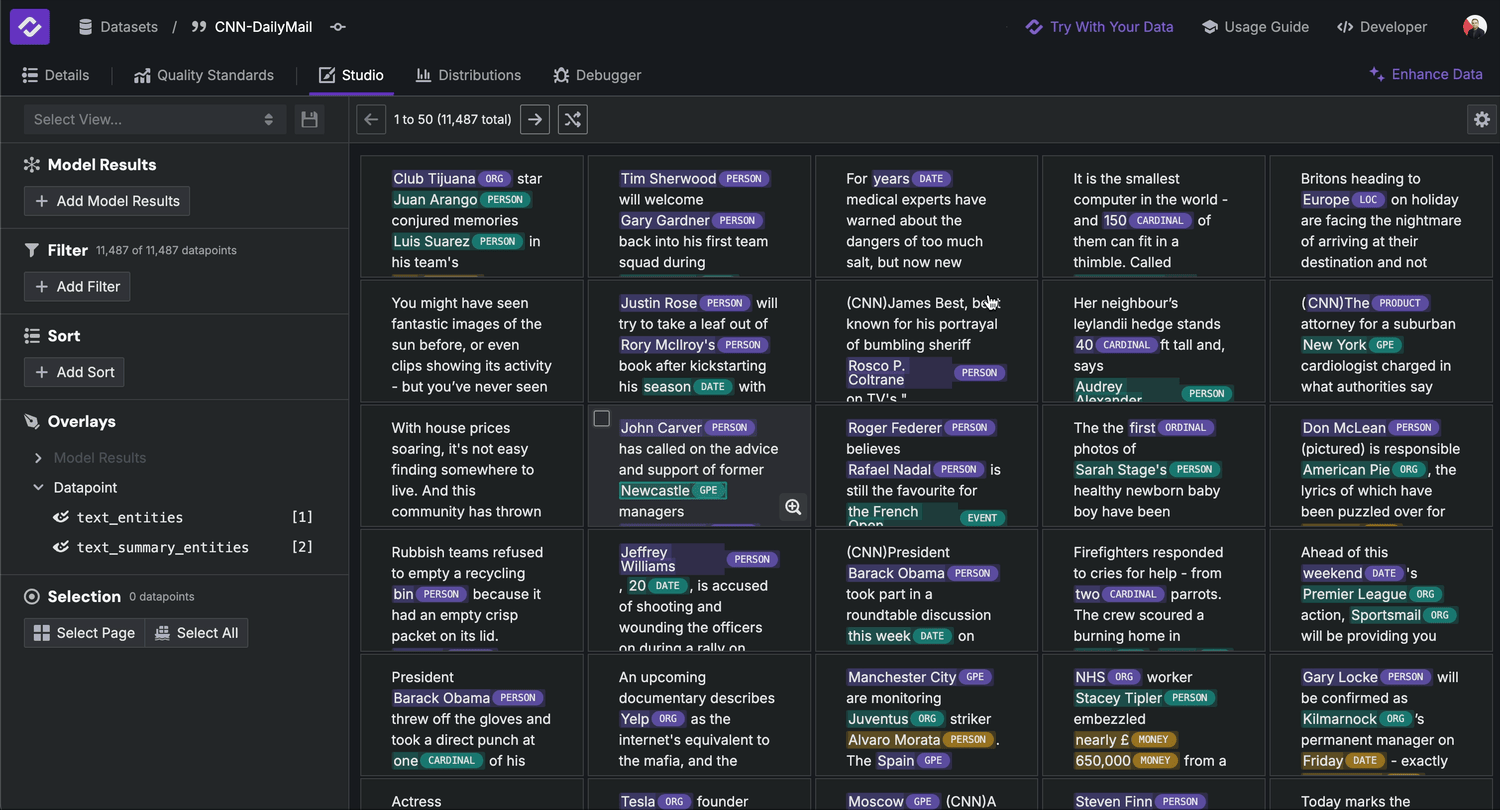
Task: Click the Add Filter button
Action: point(77,287)
